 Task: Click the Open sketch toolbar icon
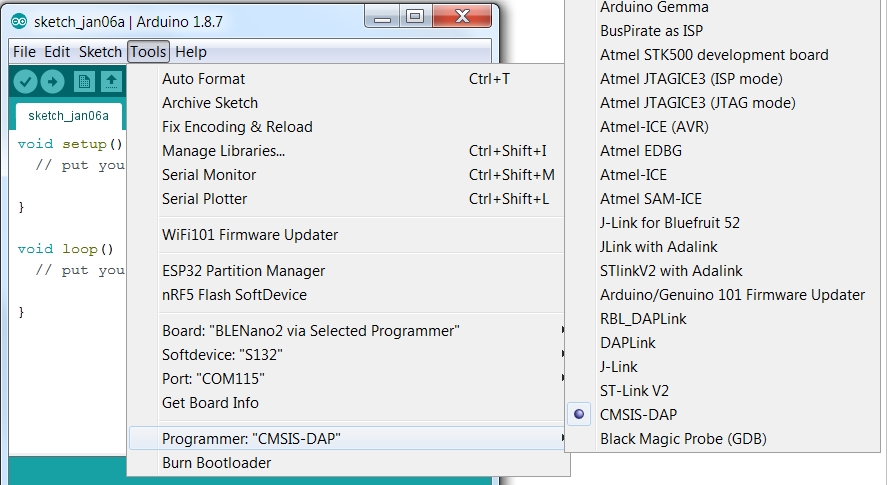pos(111,82)
